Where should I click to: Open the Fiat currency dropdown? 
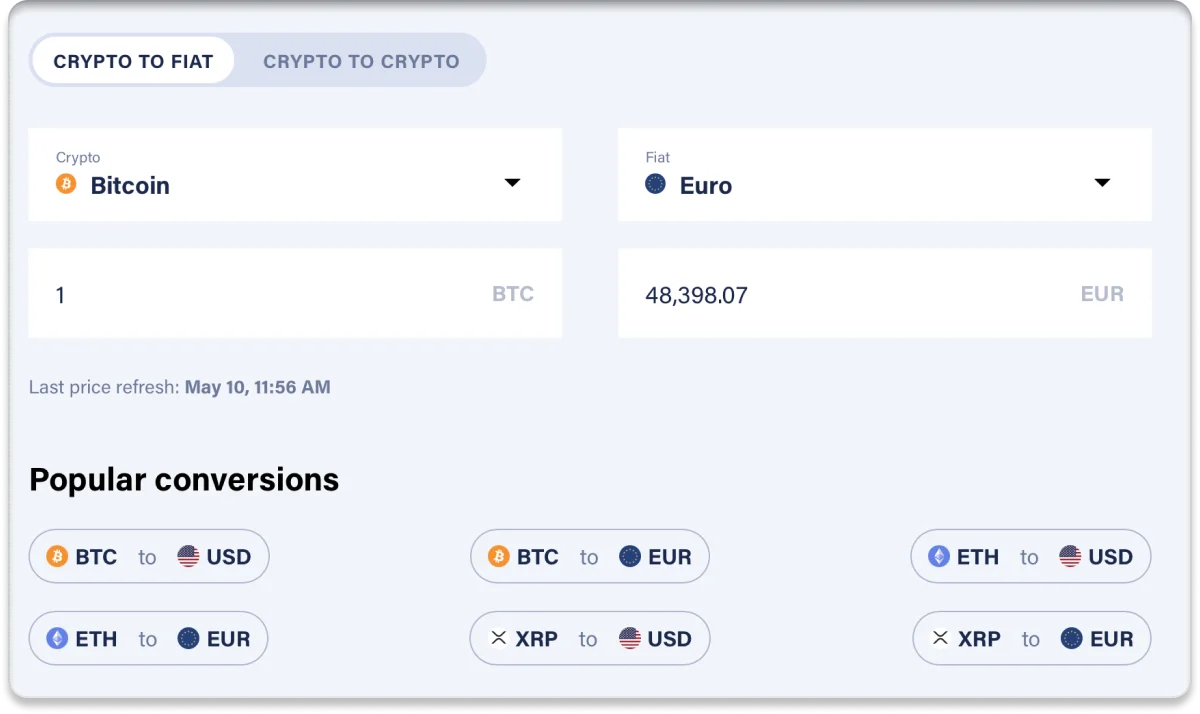tap(1102, 183)
